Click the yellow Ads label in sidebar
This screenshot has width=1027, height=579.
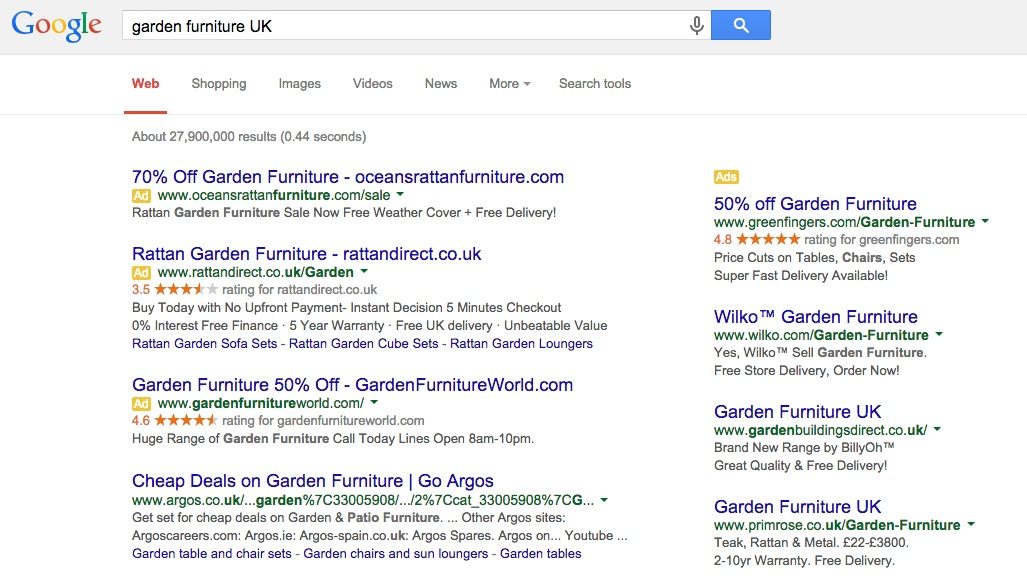(x=726, y=177)
